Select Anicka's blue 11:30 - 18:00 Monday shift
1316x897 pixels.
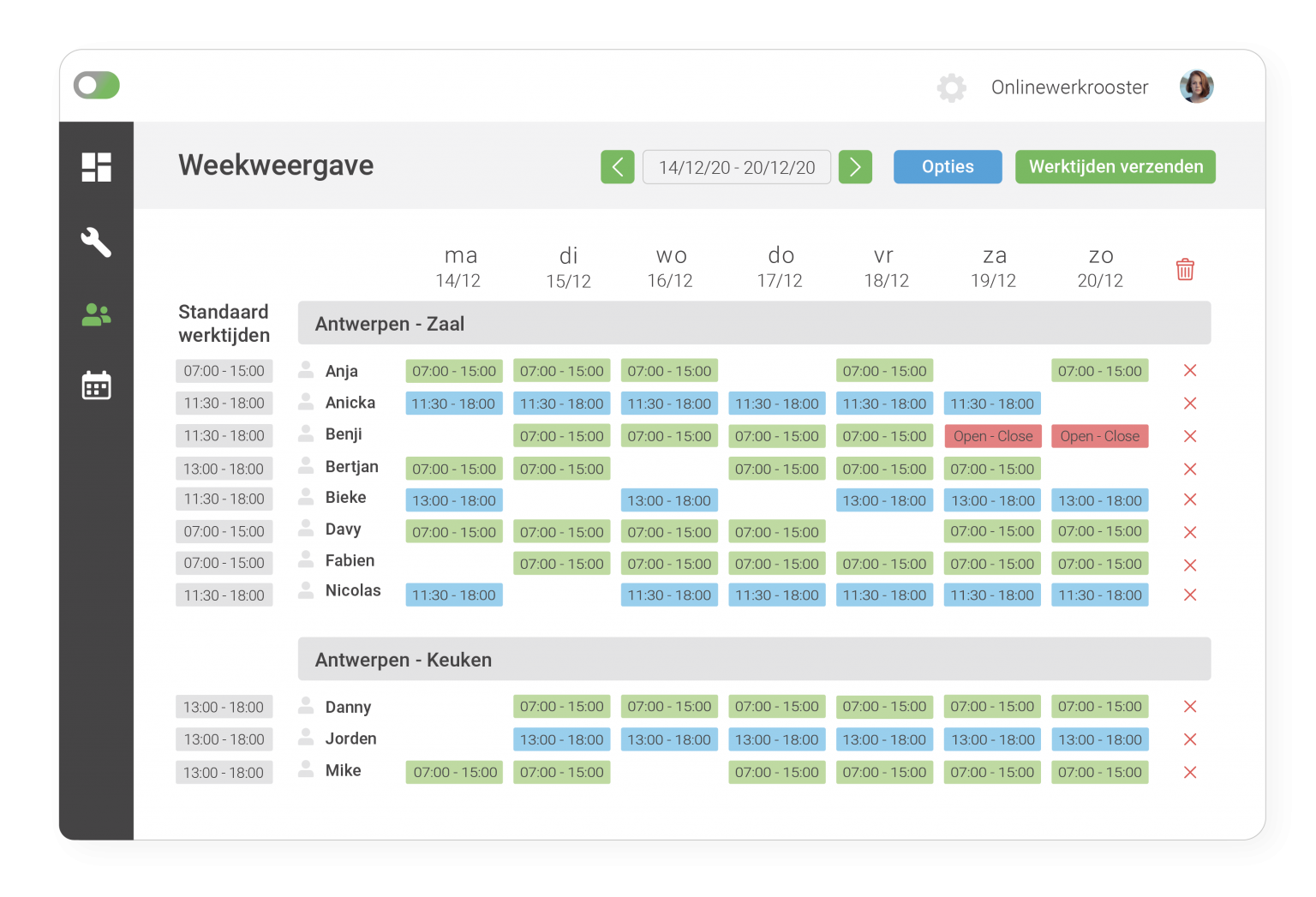pyautogui.click(x=453, y=404)
